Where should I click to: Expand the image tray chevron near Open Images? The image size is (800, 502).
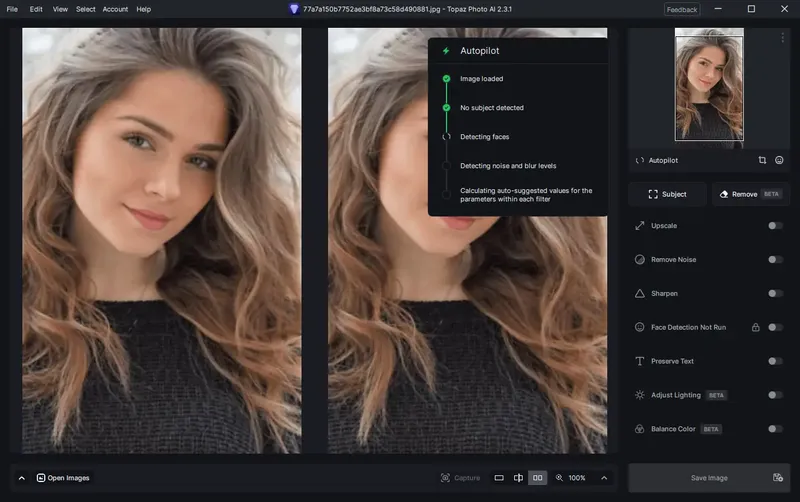(x=21, y=478)
